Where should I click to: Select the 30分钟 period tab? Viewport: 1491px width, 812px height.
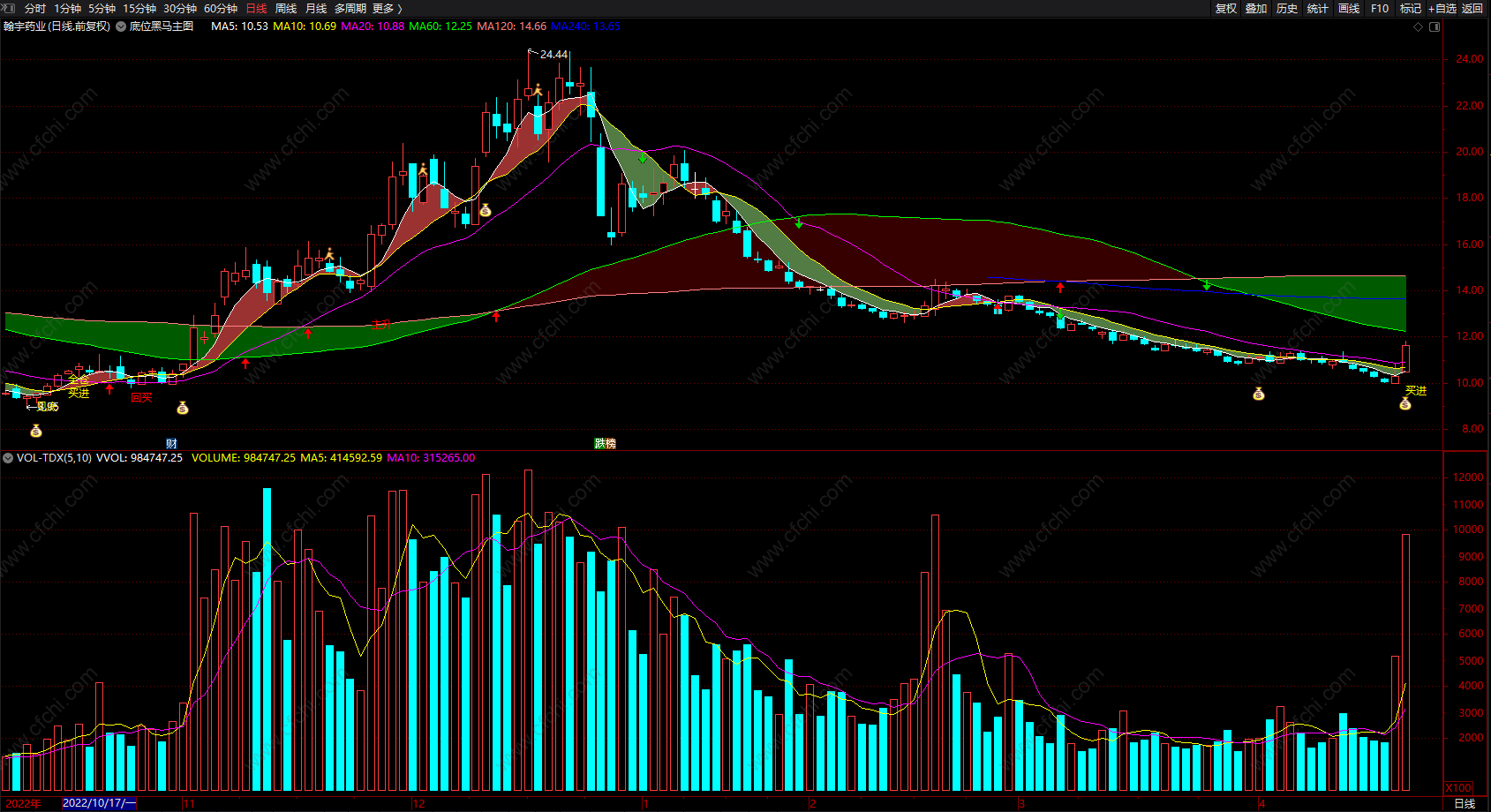[x=180, y=8]
